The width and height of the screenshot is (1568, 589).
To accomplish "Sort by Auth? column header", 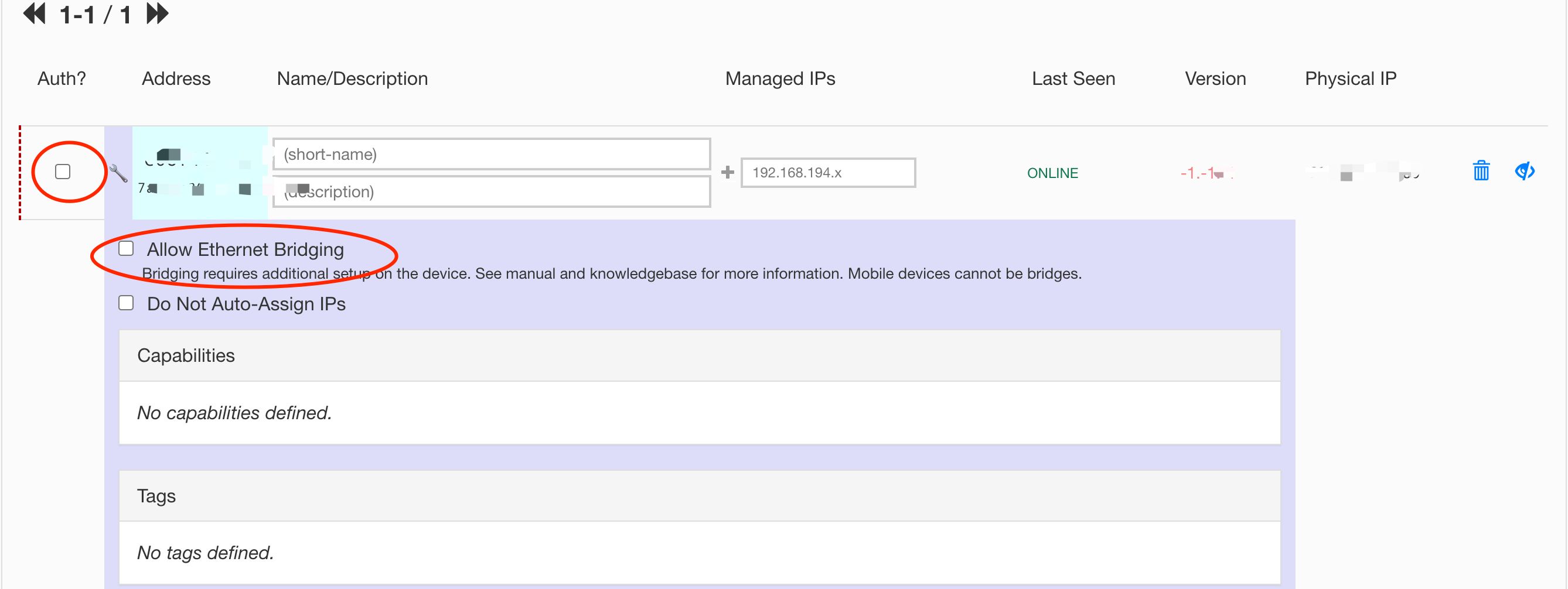I will coord(62,78).
